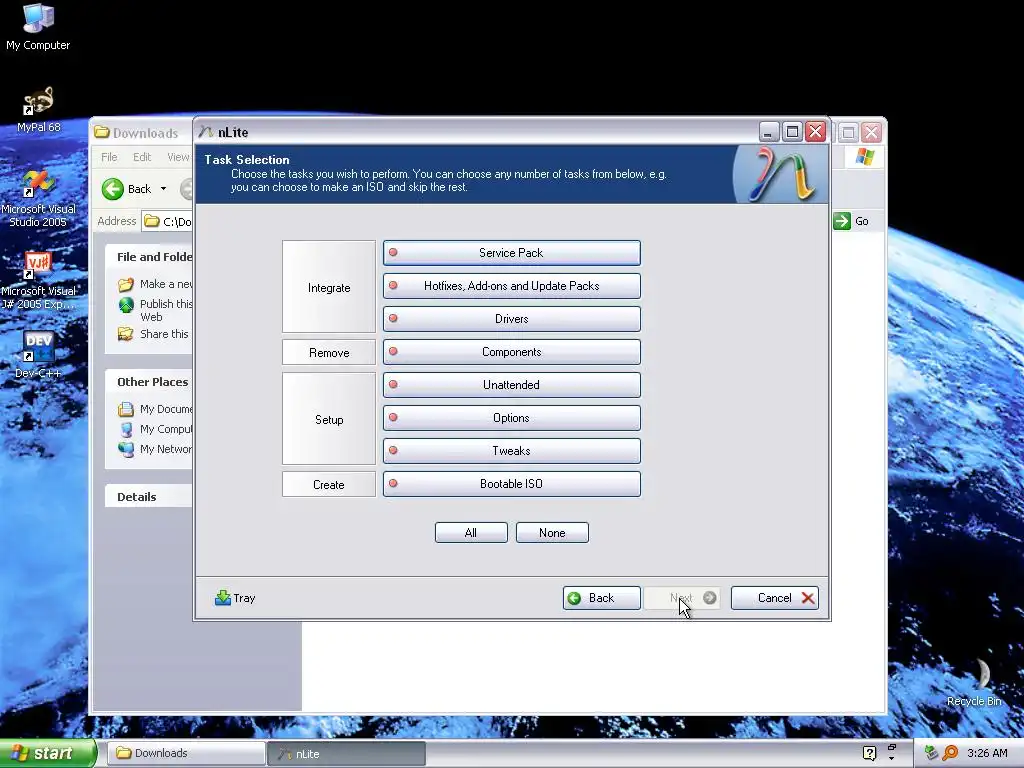Click the orange magnifier tray icon
This screenshot has width=1024, height=768.
click(950, 753)
